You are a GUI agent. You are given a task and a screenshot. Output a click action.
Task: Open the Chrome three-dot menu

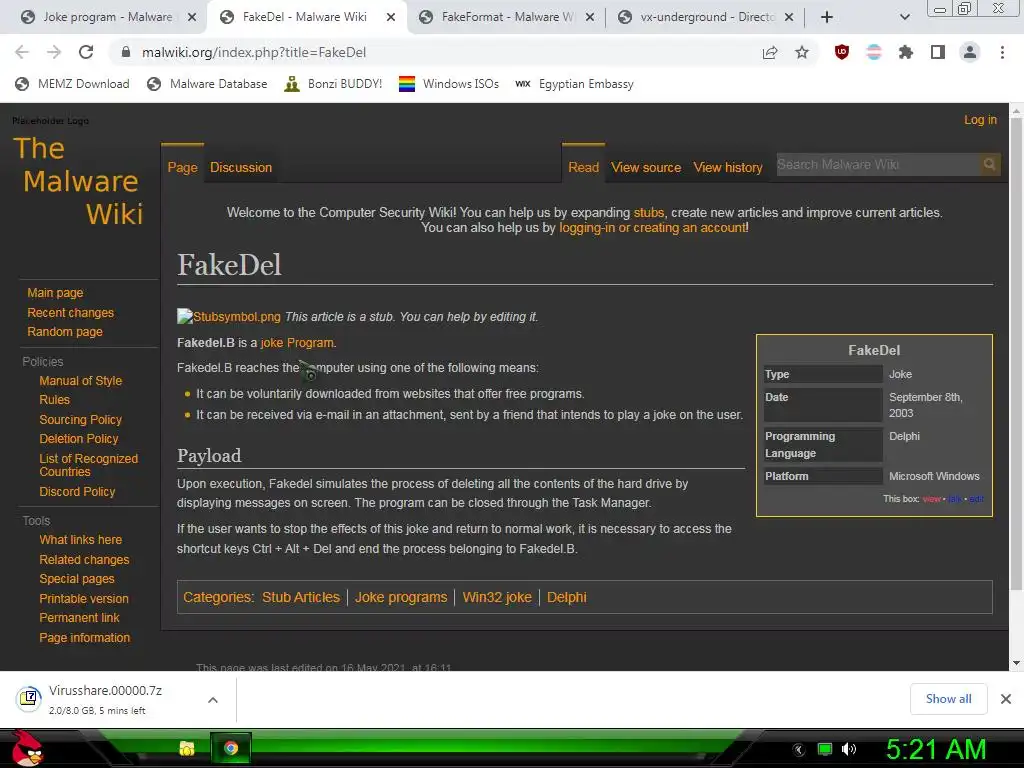[1002, 52]
